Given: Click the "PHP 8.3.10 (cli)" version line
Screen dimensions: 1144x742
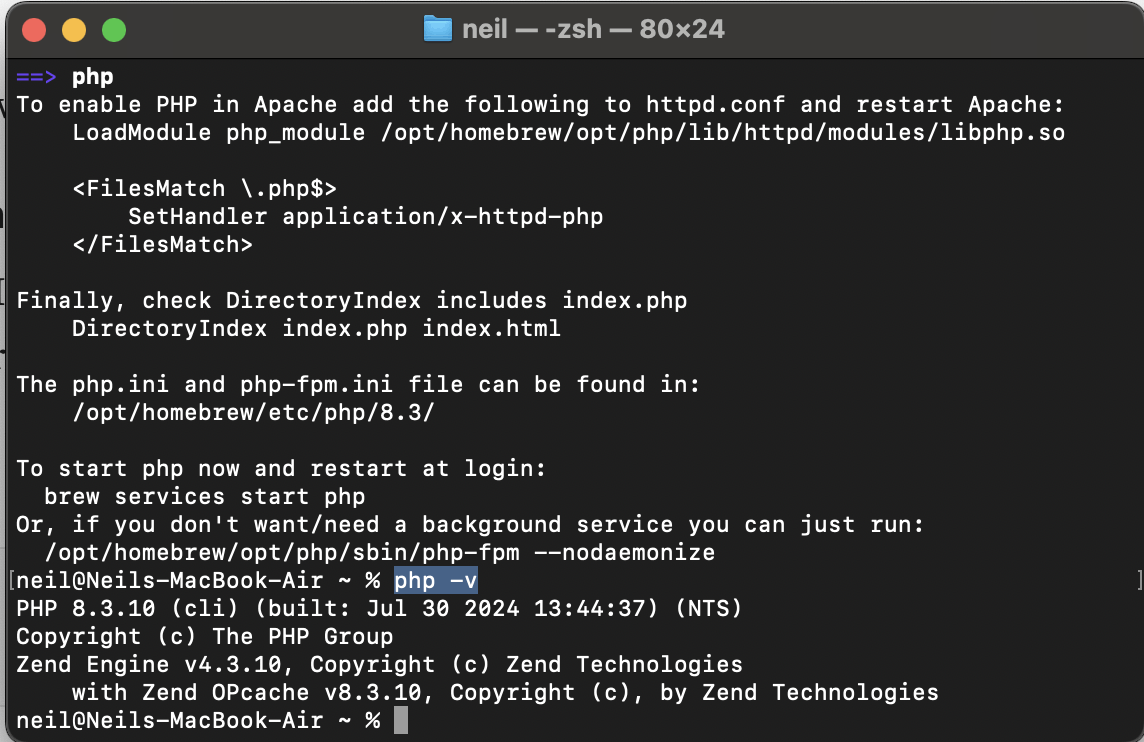Looking at the screenshot, I should tap(379, 609).
